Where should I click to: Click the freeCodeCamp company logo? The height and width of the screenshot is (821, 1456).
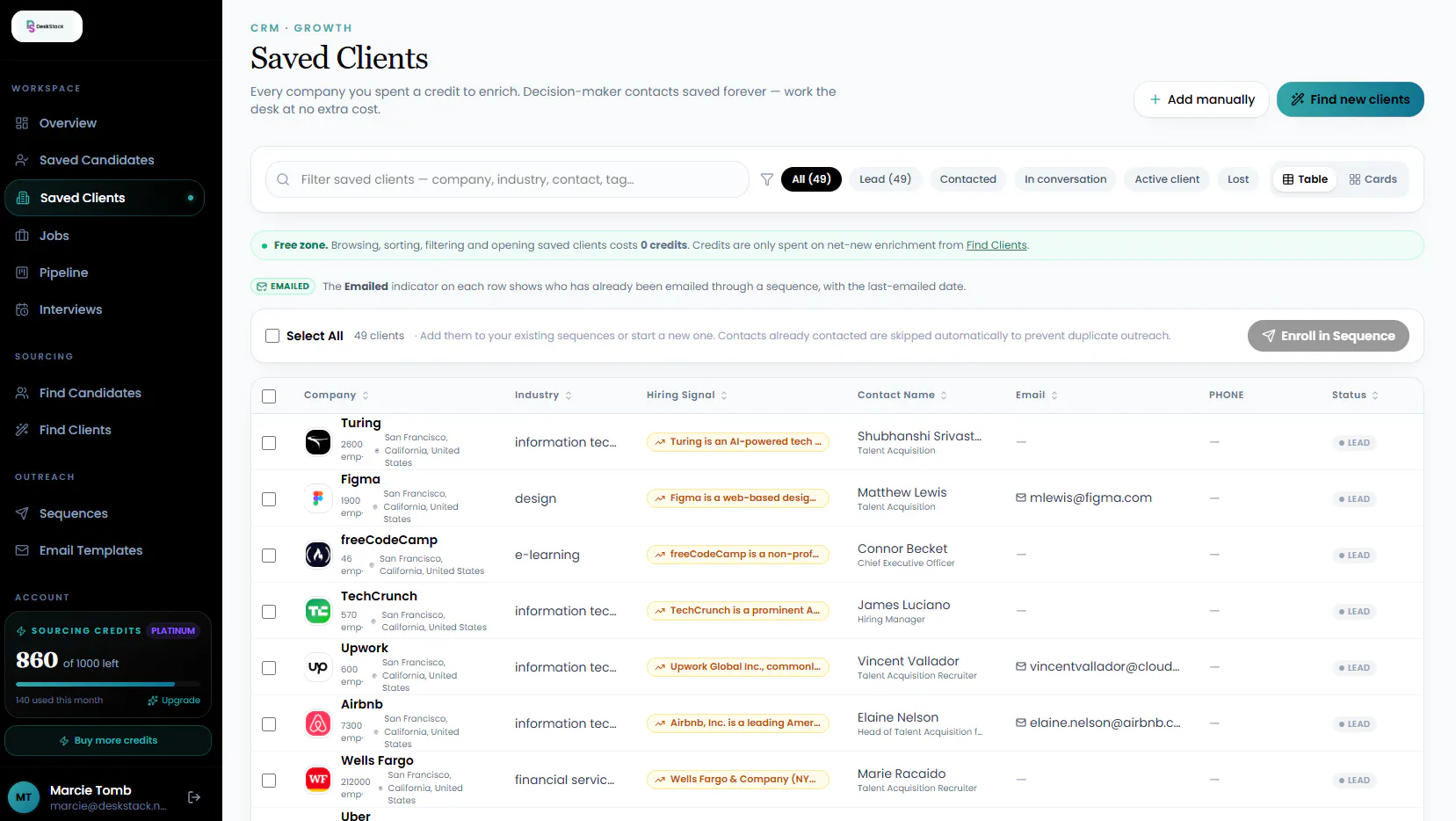click(318, 555)
